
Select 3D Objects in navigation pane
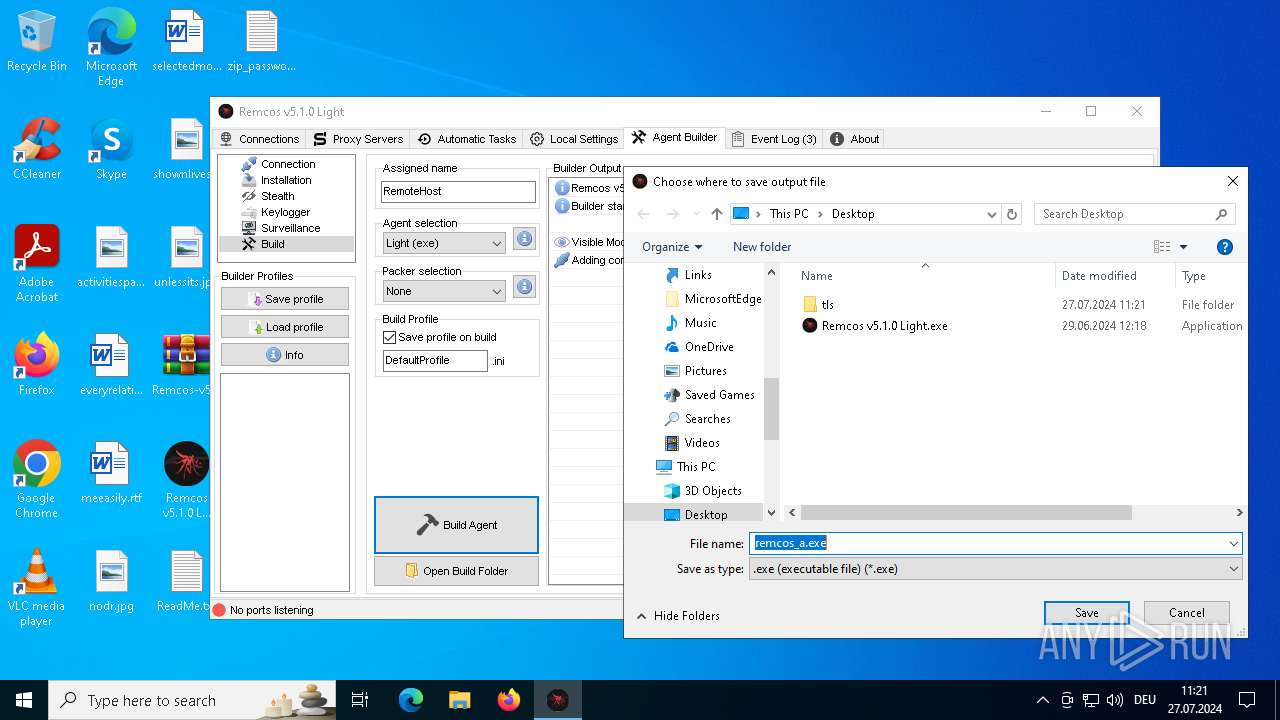point(712,491)
